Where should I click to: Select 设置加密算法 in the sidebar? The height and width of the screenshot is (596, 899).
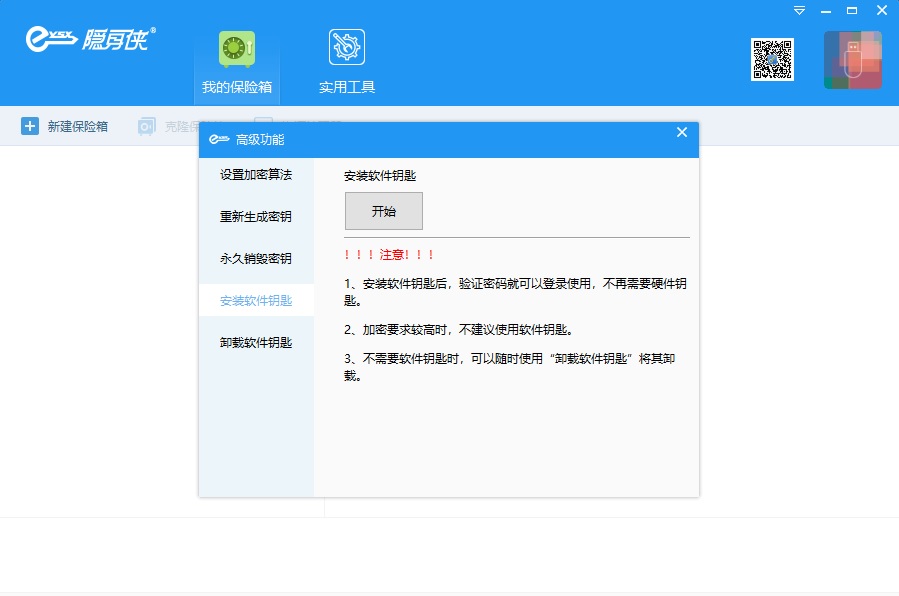coord(256,174)
